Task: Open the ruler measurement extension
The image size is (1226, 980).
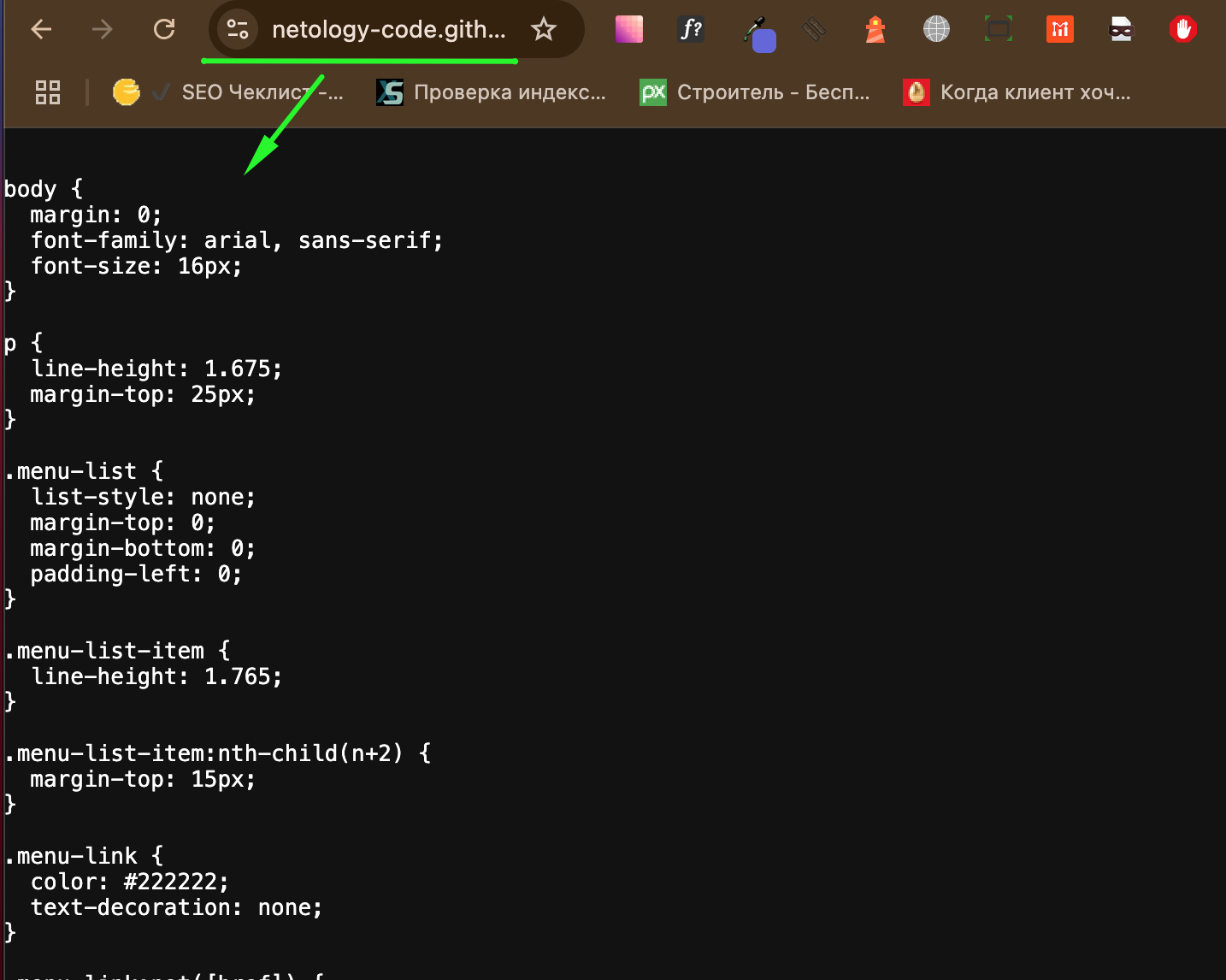Action: click(x=814, y=30)
